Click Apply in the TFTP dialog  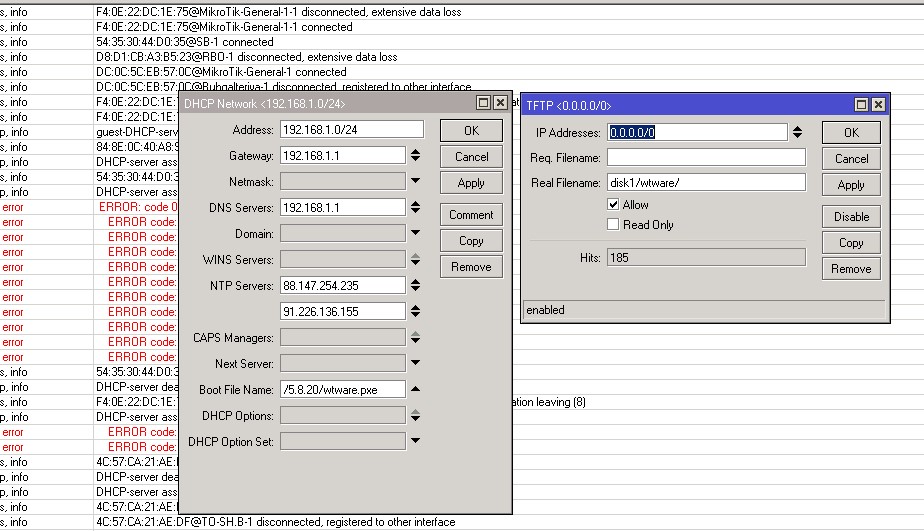coord(851,185)
